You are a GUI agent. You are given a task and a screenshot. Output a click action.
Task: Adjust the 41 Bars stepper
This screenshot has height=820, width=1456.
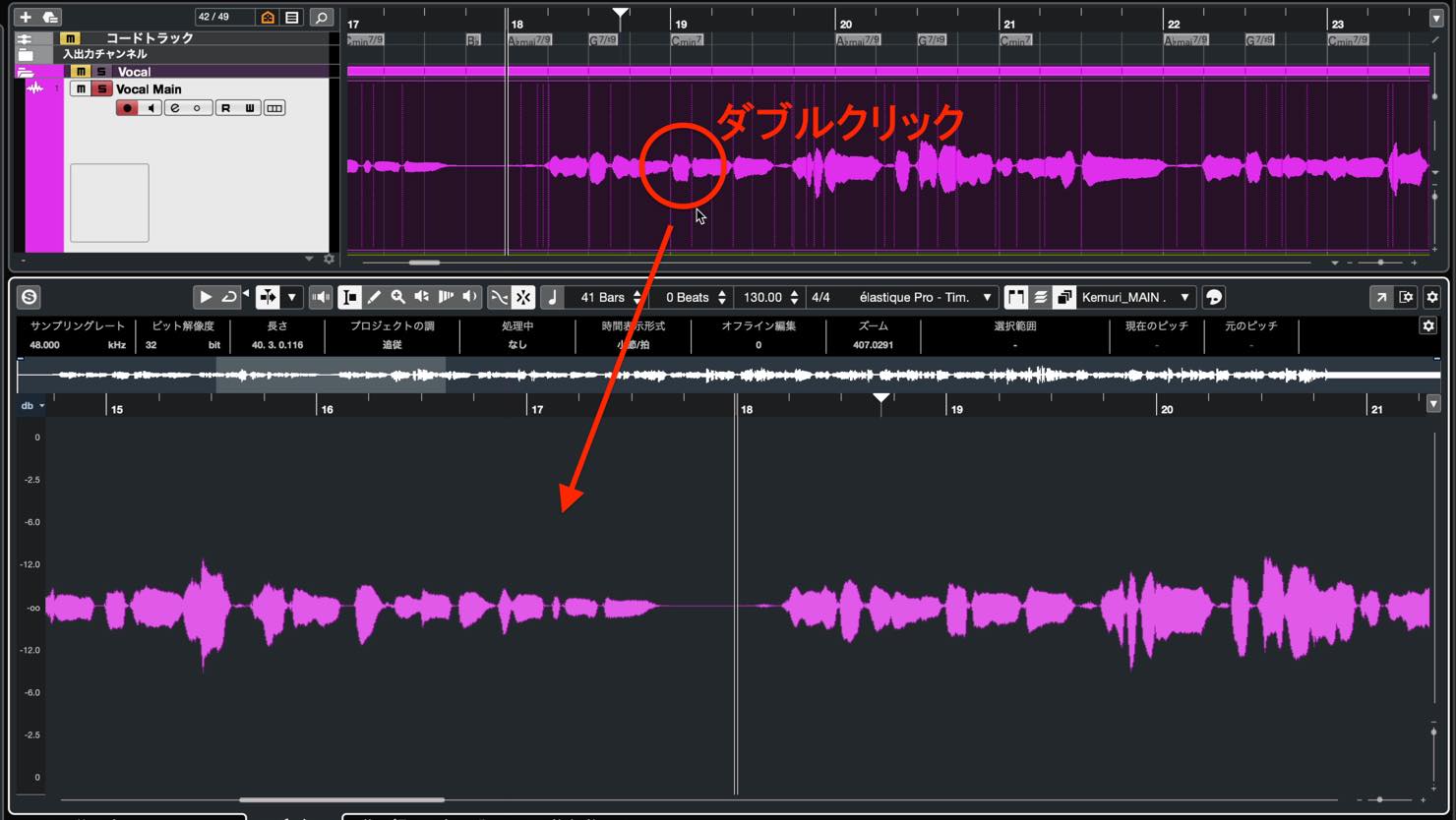(637, 297)
